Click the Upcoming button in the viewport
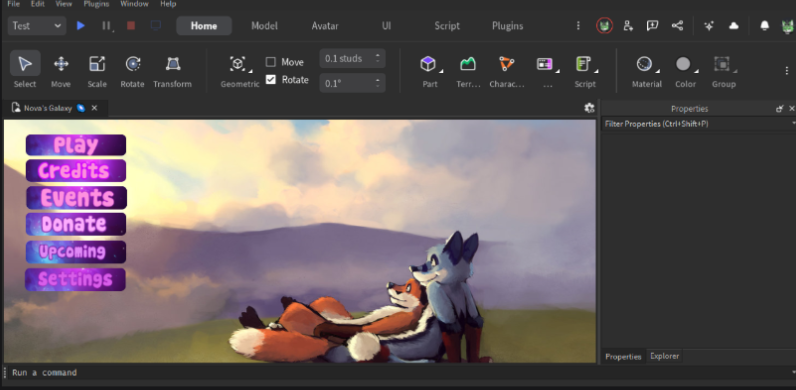Viewport: 796px width, 390px height. tap(76, 252)
